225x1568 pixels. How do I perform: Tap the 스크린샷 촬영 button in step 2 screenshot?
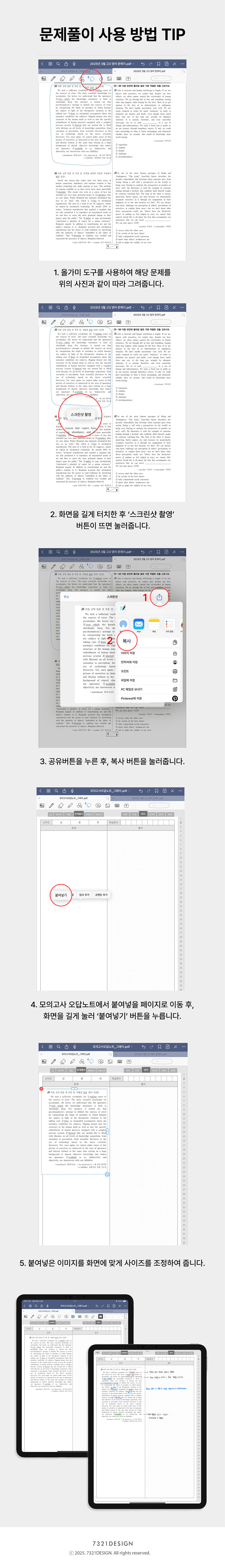pos(81,415)
